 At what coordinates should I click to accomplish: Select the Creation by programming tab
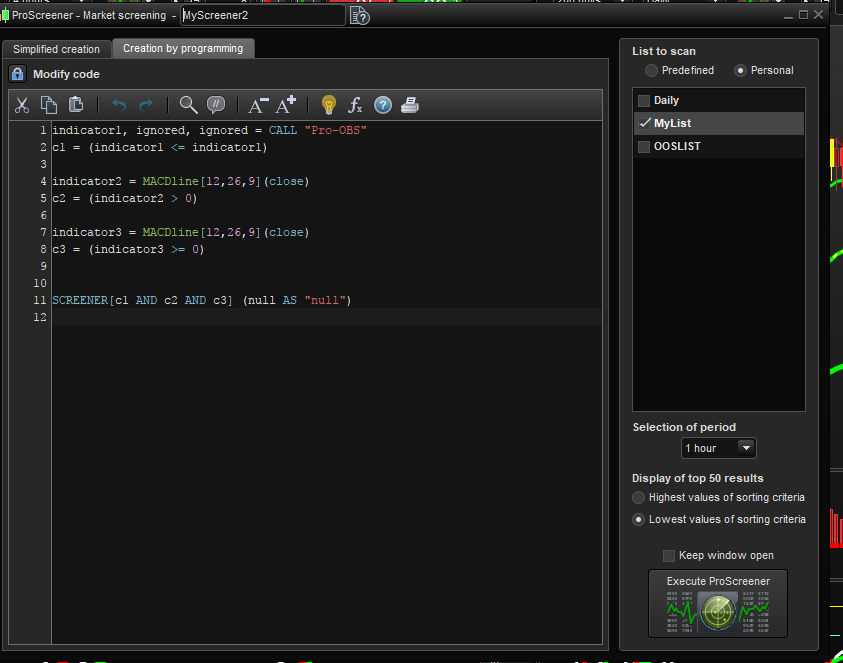183,48
